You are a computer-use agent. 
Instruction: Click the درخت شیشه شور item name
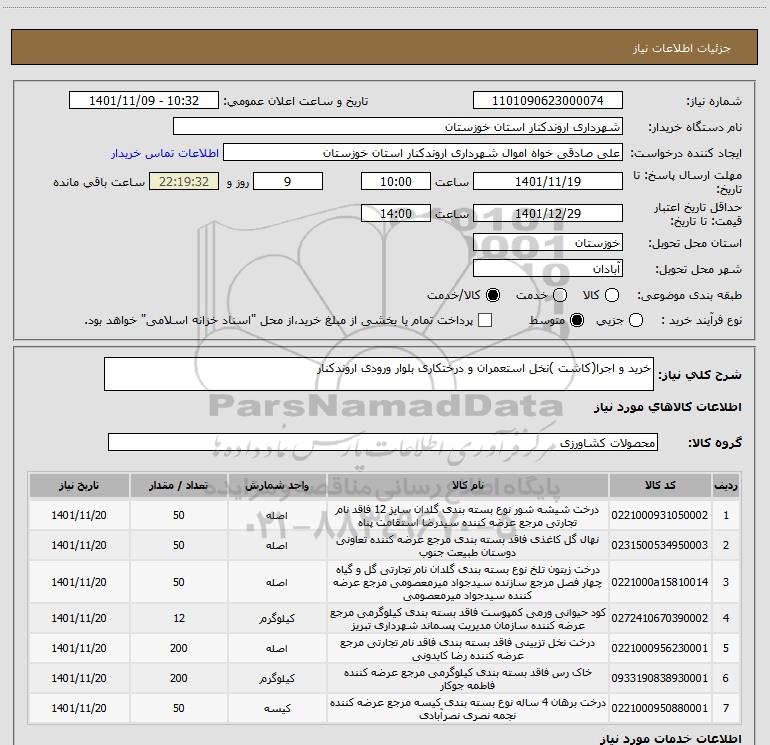coord(468,516)
